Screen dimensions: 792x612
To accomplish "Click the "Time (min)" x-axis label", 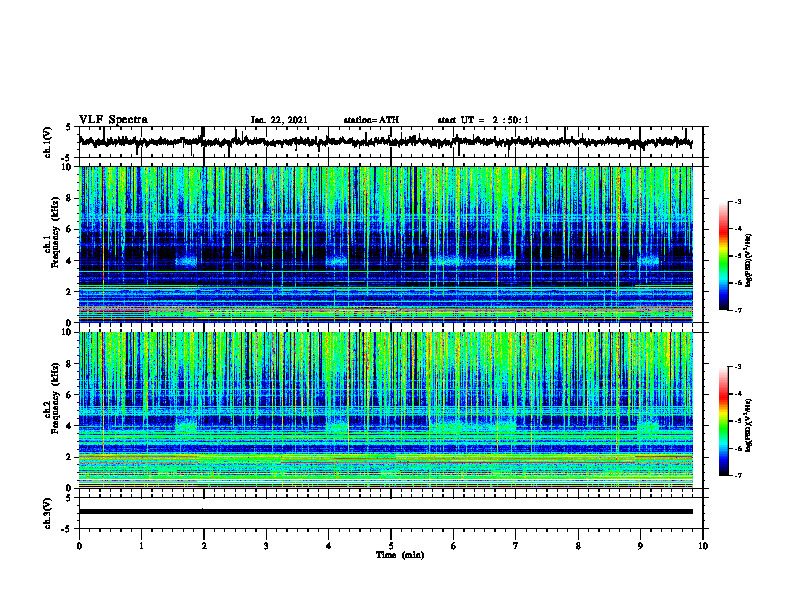I will click(x=400, y=555).
